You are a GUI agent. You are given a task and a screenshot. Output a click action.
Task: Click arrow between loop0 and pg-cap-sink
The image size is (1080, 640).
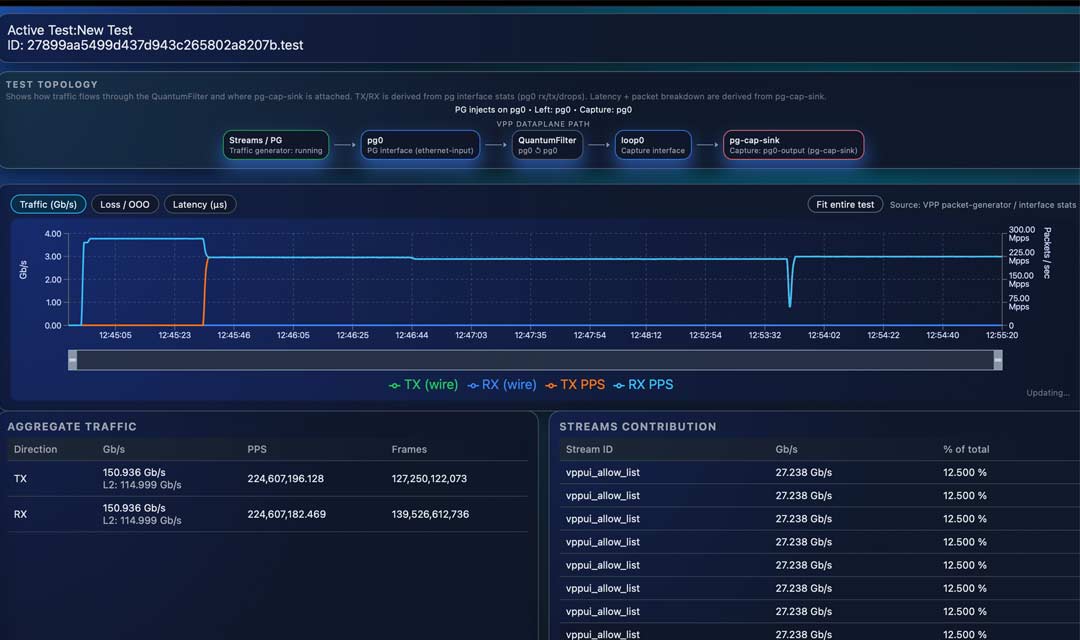707,145
